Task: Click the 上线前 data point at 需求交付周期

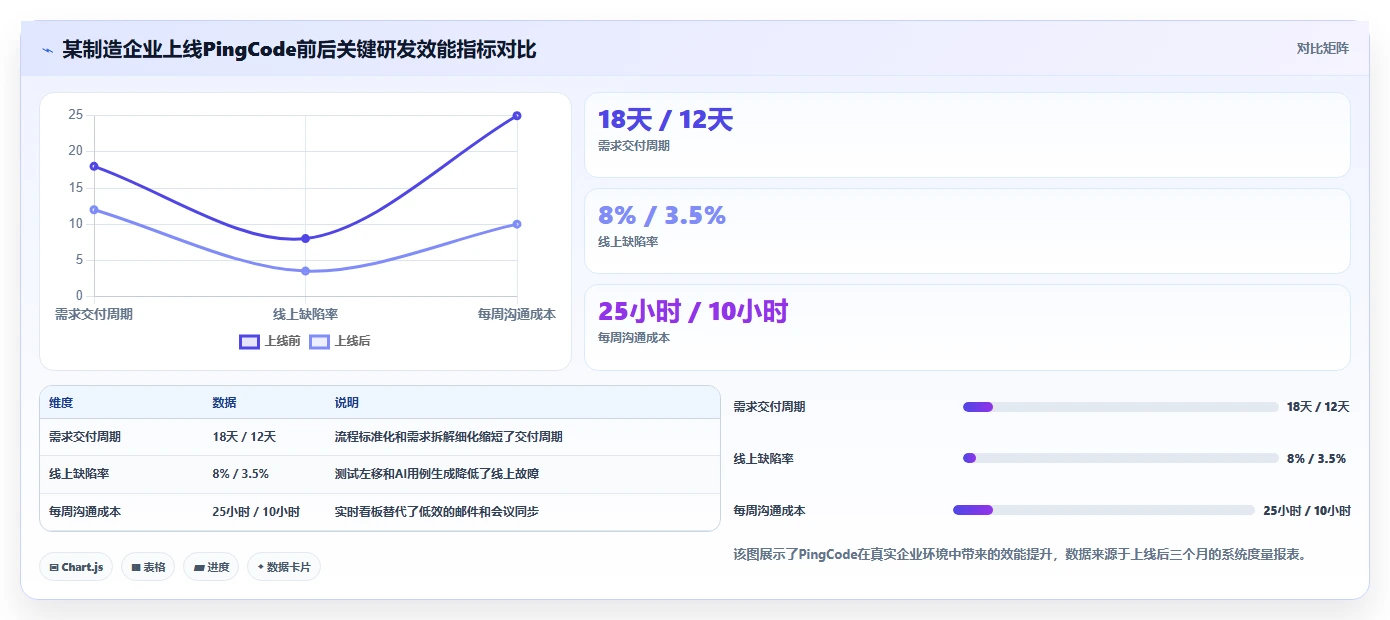Action: pyautogui.click(x=94, y=166)
